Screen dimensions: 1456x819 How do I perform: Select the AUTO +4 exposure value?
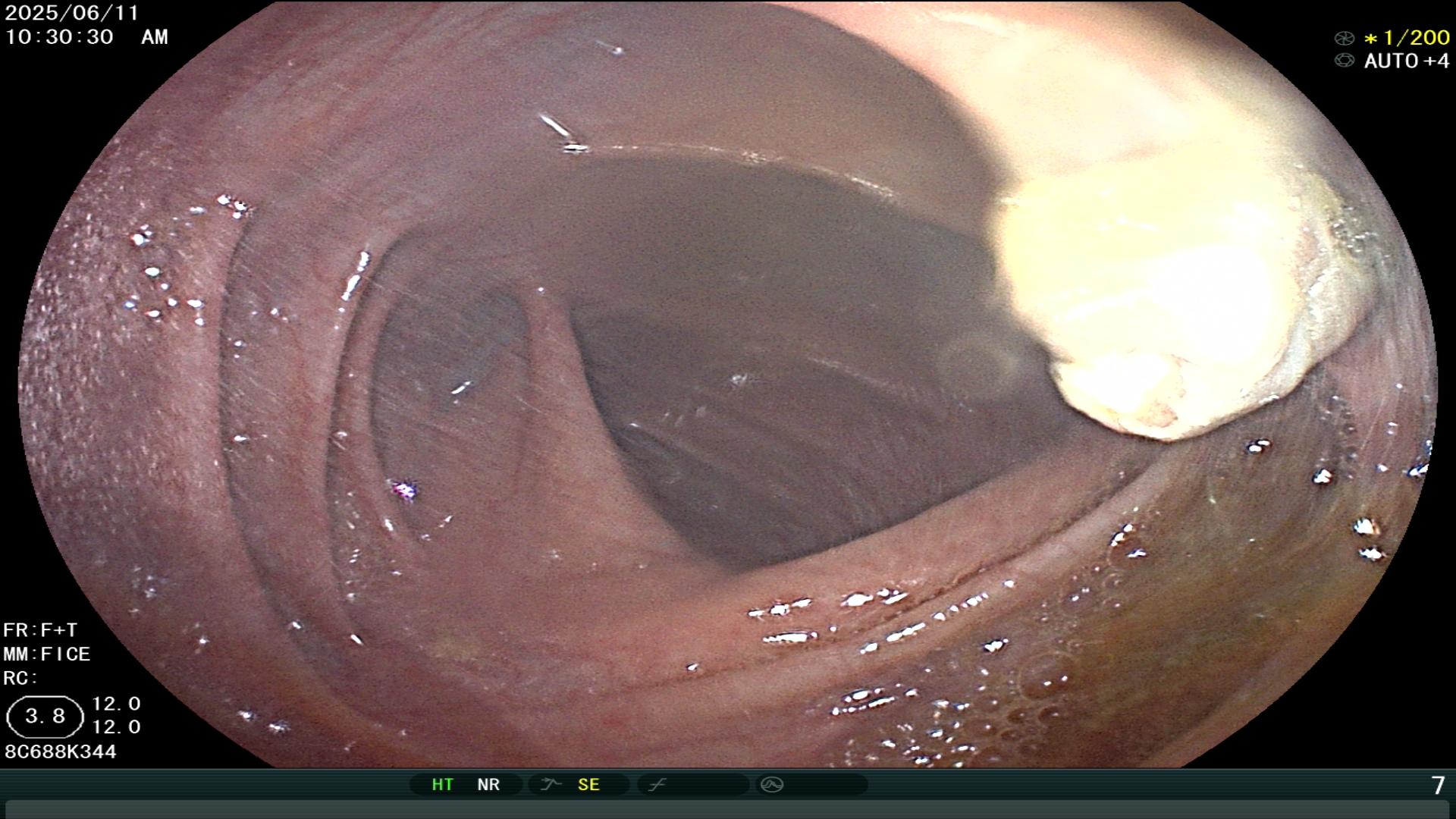point(1407,61)
